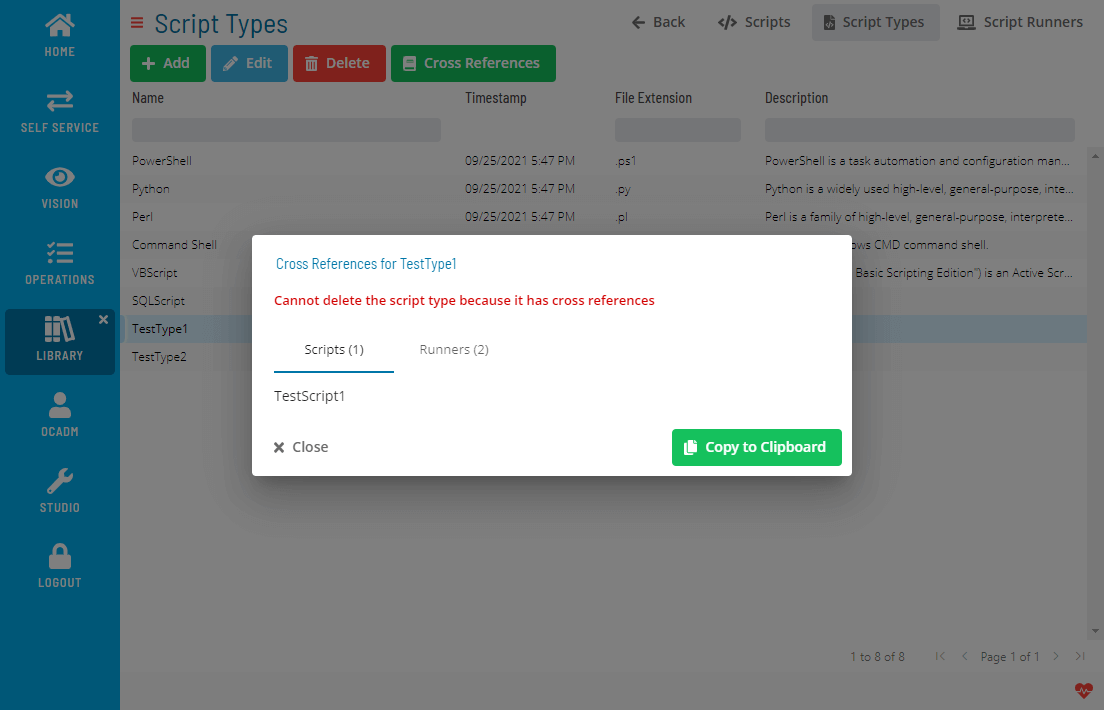Open the Script Runners navigation tab
1104x710 pixels.
(x=1020, y=22)
